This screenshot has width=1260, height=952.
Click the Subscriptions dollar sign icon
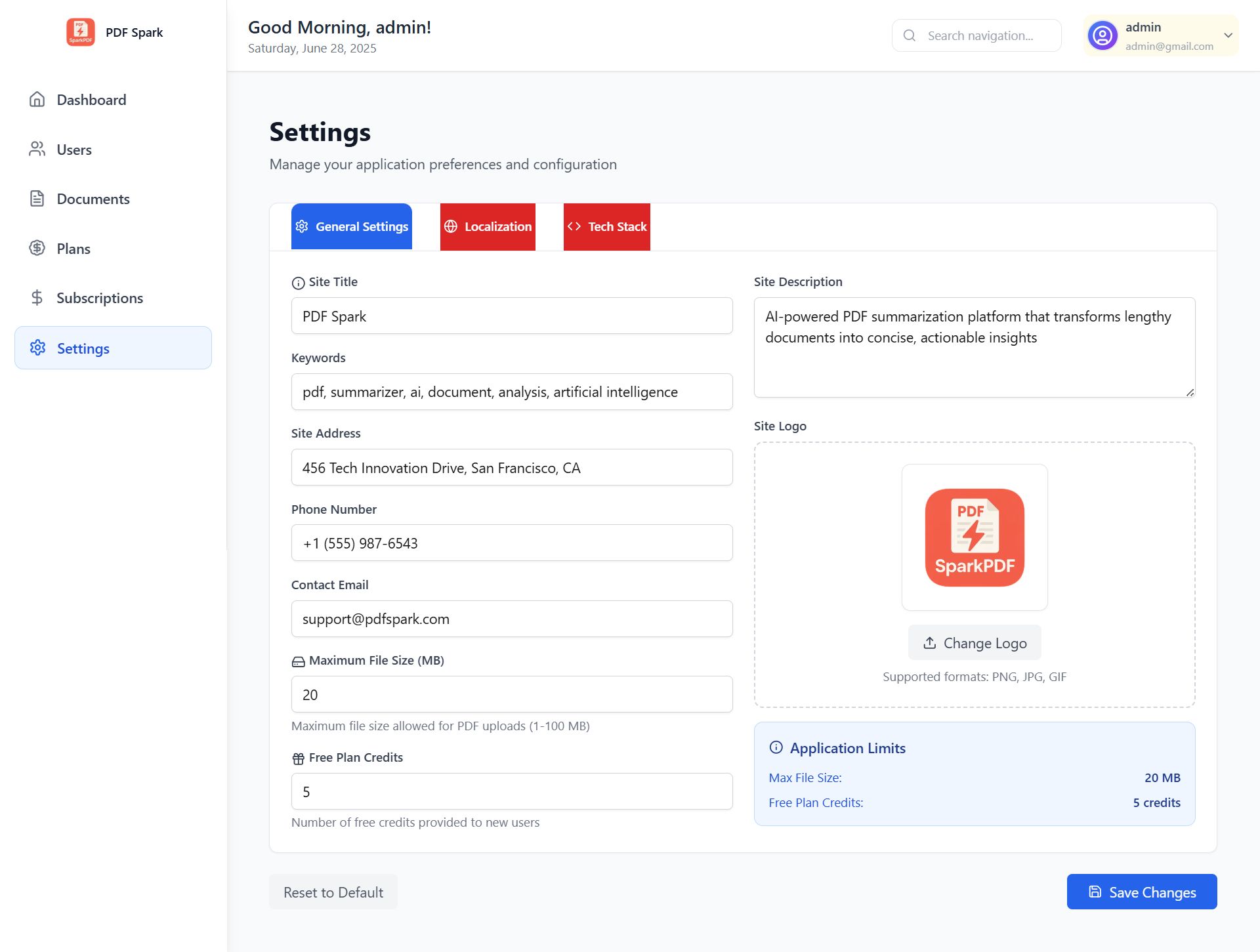point(37,298)
